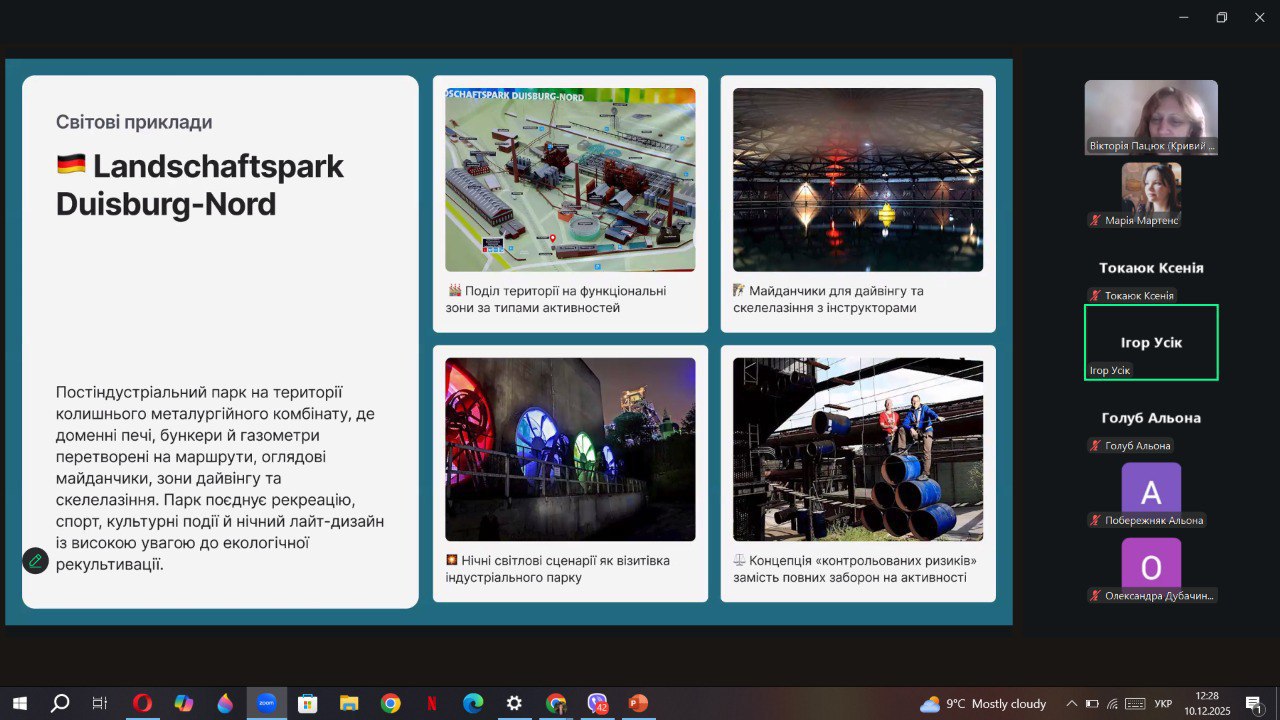This screenshot has width=1280, height=720.
Task: Open the Copilot taskbar icon
Action: click(184, 703)
